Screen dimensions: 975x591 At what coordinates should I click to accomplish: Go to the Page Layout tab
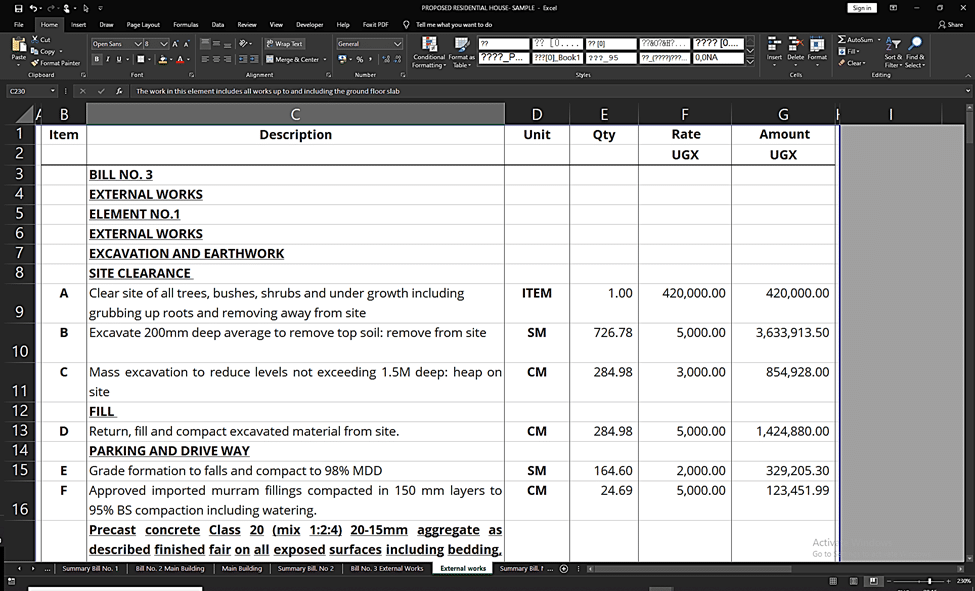click(143, 25)
